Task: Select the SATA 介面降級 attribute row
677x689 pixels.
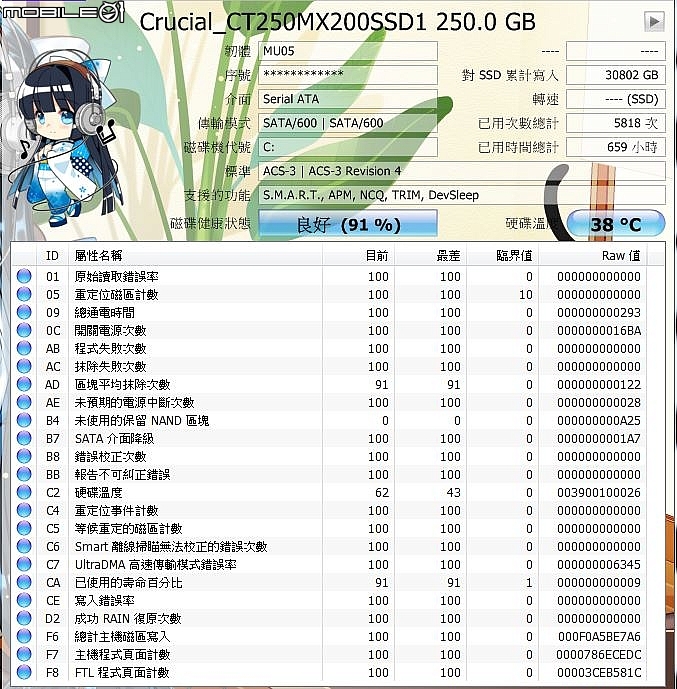Action: point(329,438)
